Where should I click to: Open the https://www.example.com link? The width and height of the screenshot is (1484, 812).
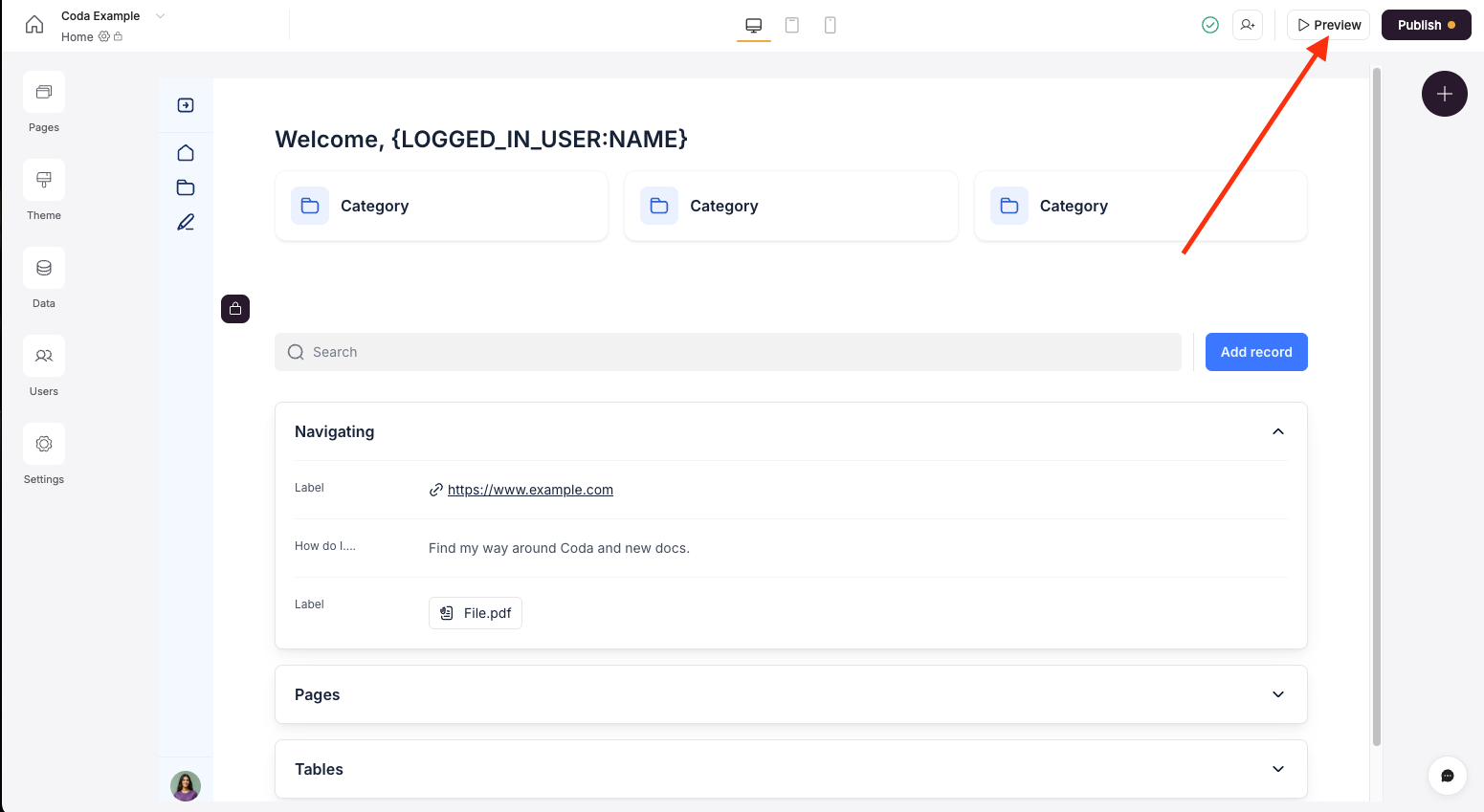pyautogui.click(x=530, y=490)
